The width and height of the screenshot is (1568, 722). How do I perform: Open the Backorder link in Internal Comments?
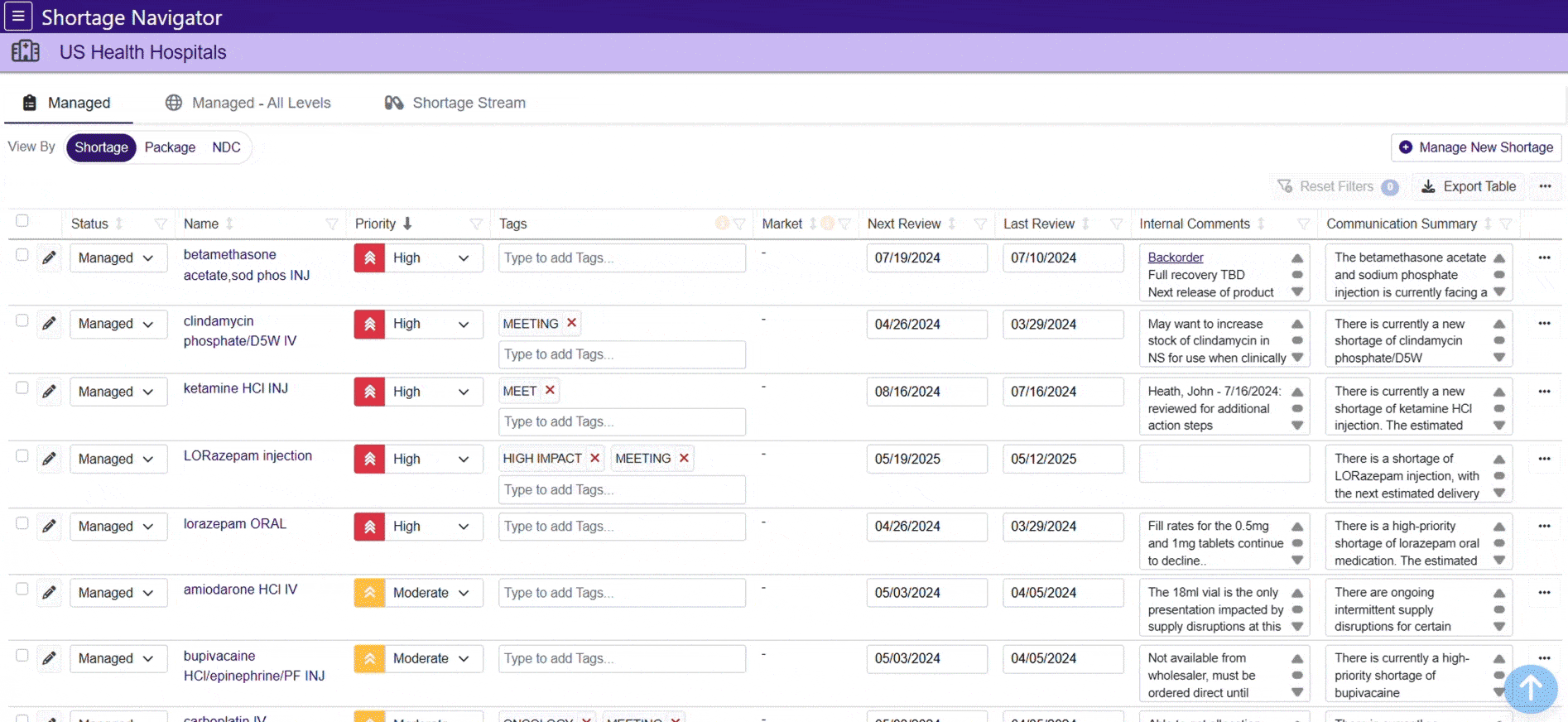[1175, 258]
